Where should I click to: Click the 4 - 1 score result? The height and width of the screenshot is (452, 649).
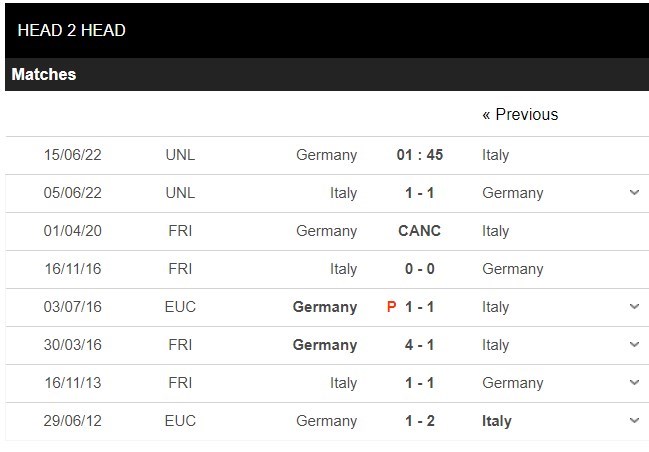tap(419, 345)
